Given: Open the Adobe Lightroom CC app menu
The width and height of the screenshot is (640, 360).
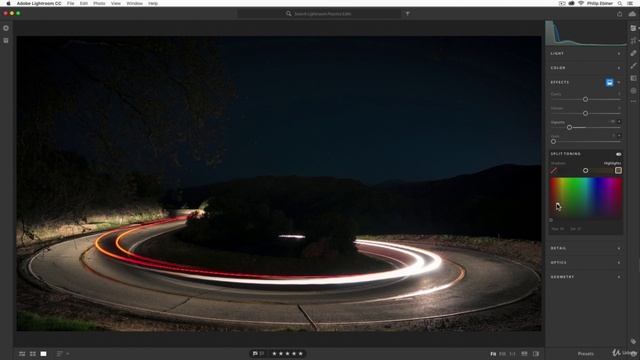Looking at the screenshot, I should (x=39, y=3).
